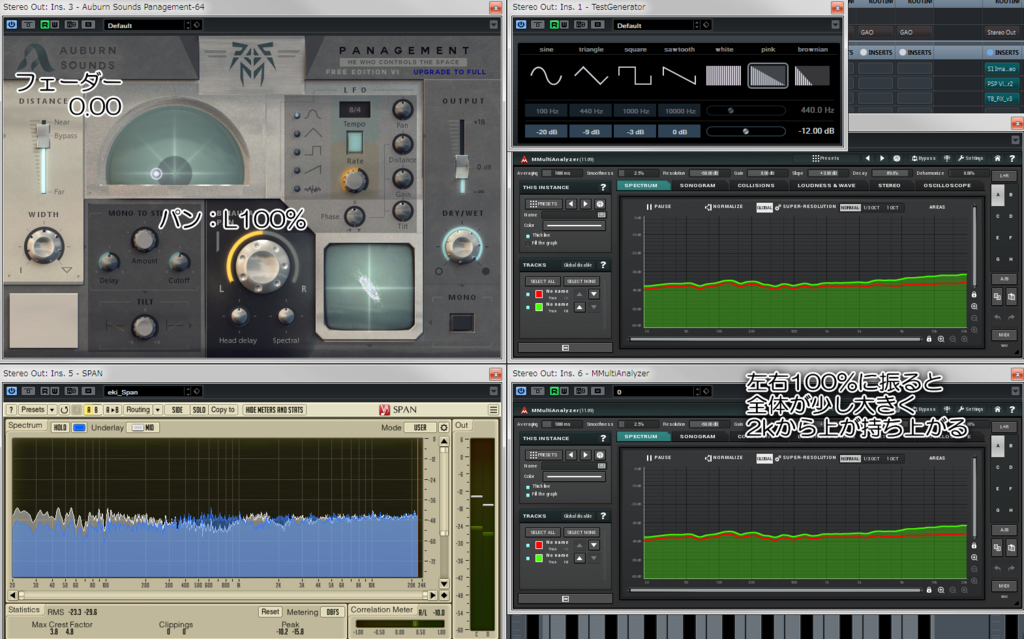This screenshot has width=1024, height=639.
Task: Select the sawtooth waveform in TestGenerator
Action: 679,75
